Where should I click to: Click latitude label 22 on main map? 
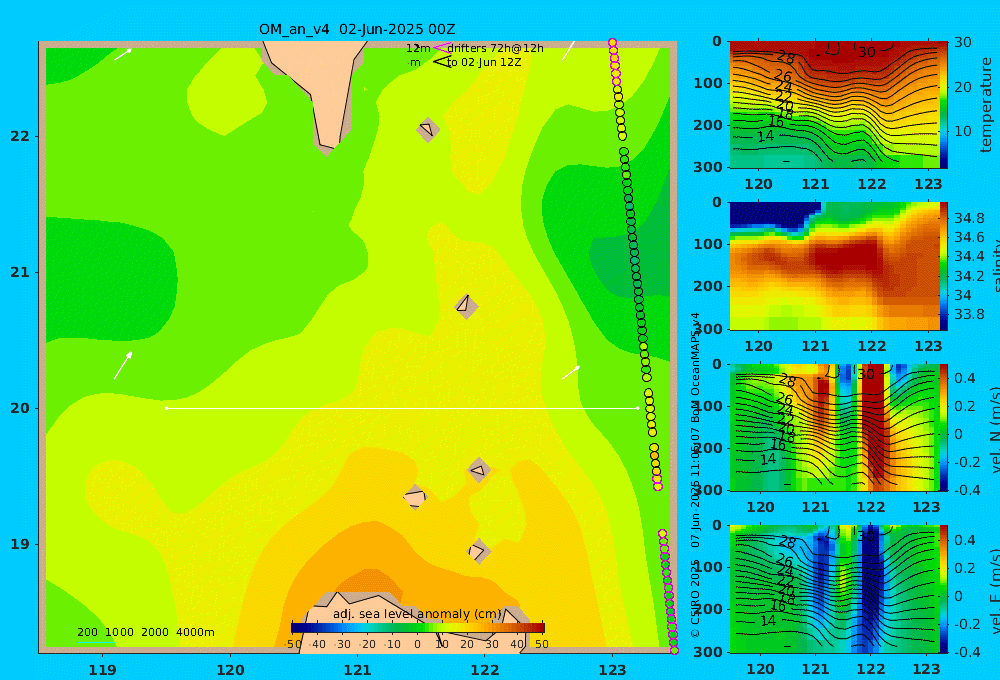tap(20, 136)
